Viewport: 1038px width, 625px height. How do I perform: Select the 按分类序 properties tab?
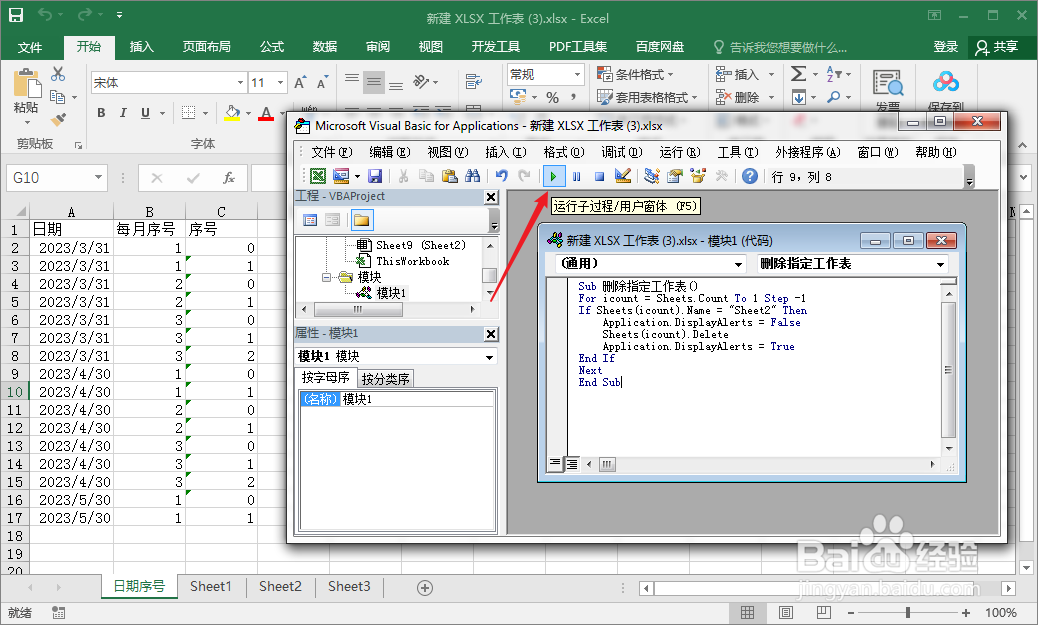[x=385, y=379]
